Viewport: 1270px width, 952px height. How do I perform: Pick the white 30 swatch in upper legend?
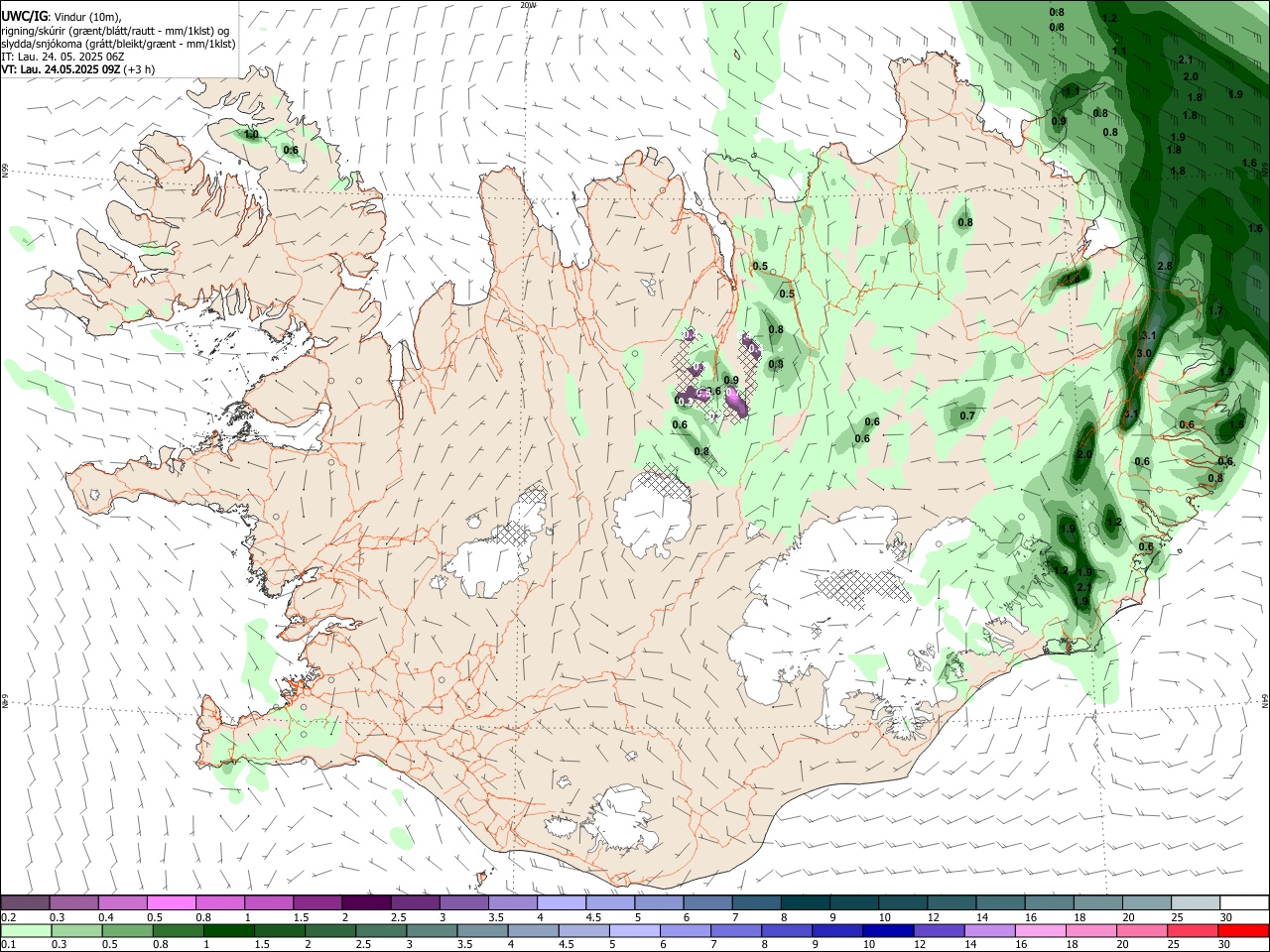point(1244,903)
